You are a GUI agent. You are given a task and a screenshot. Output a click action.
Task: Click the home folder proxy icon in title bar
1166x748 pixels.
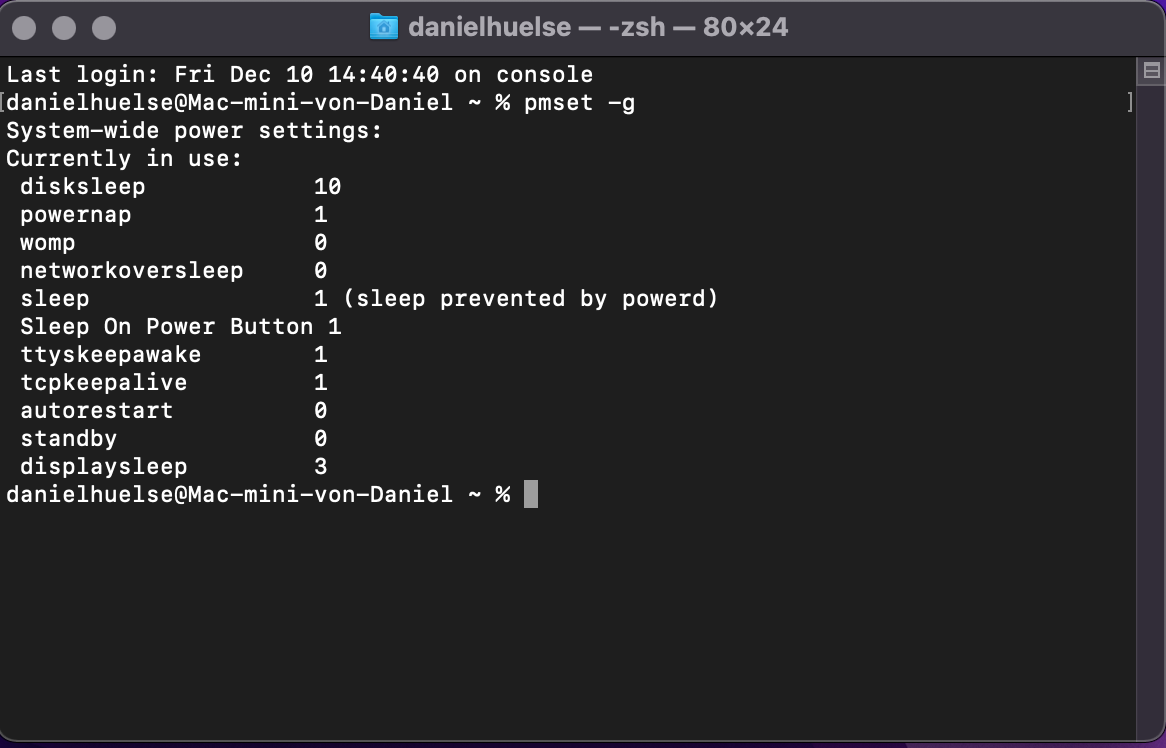coord(383,27)
